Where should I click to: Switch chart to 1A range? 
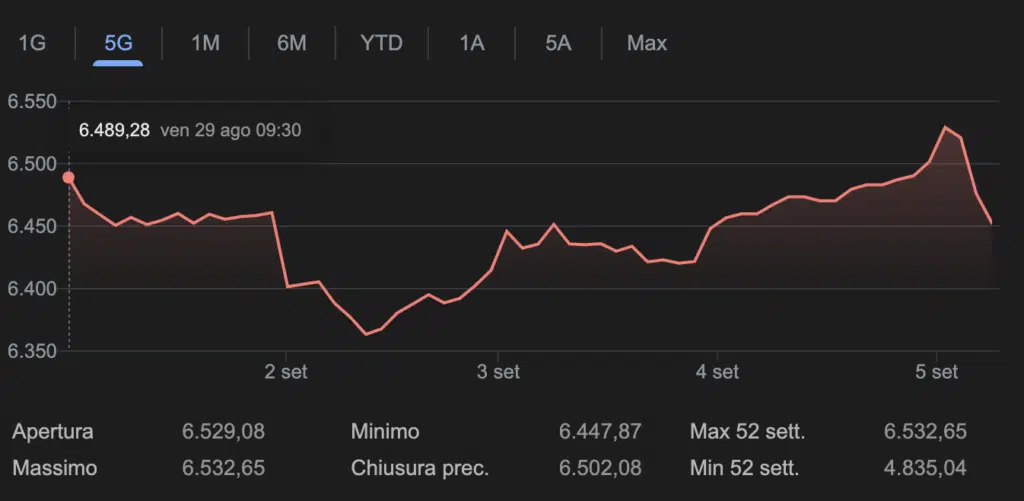tap(471, 43)
